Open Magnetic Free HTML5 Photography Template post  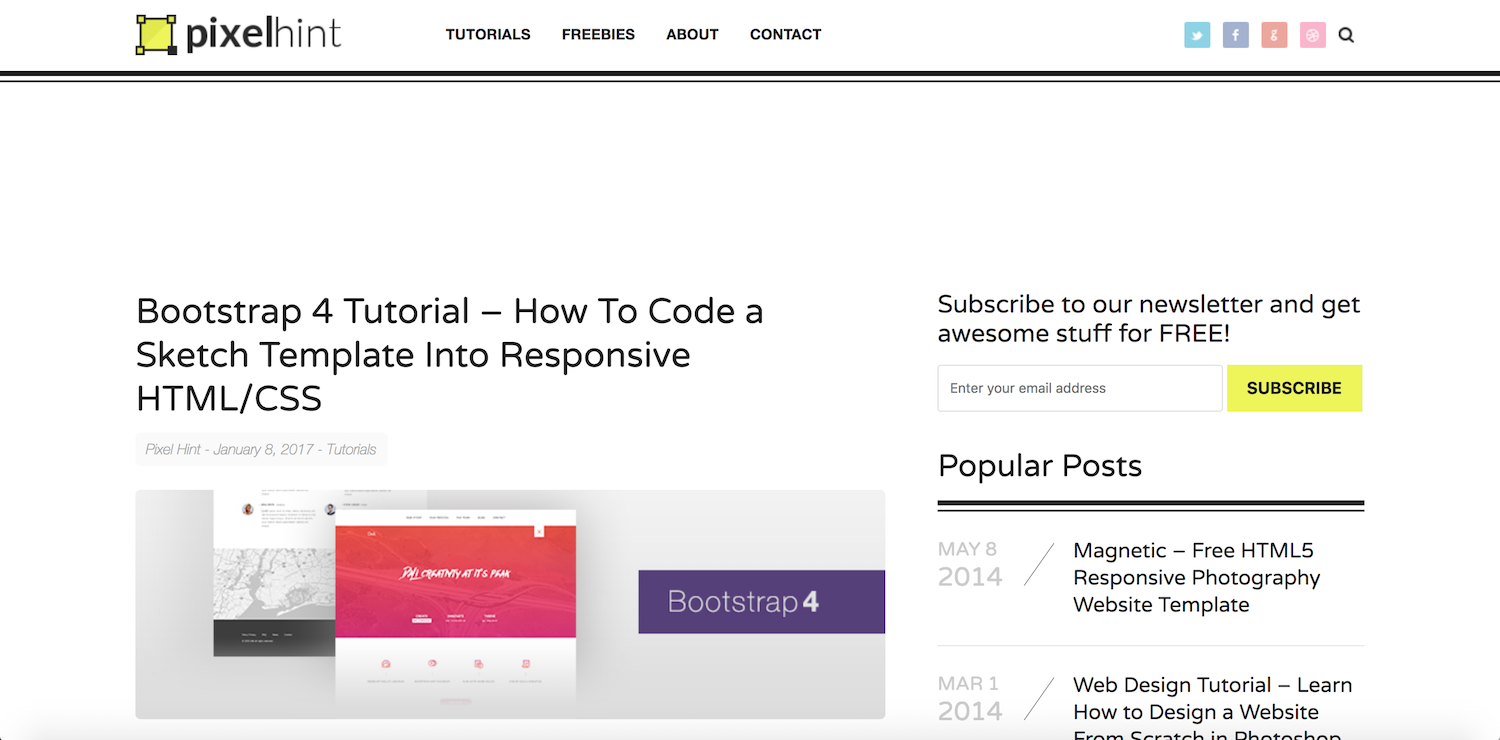(x=1197, y=578)
